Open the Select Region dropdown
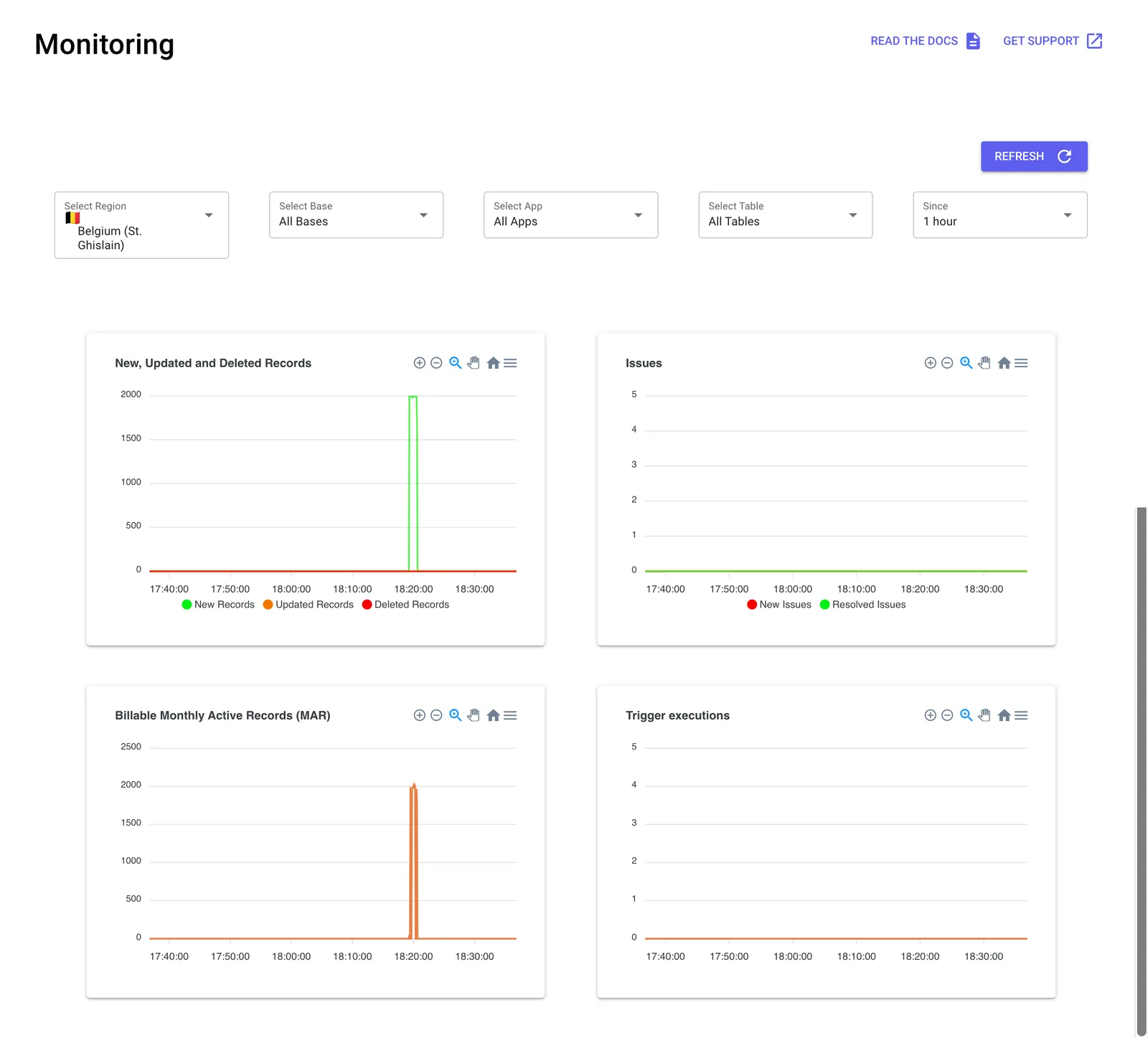The height and width of the screenshot is (1038, 1148). (141, 225)
